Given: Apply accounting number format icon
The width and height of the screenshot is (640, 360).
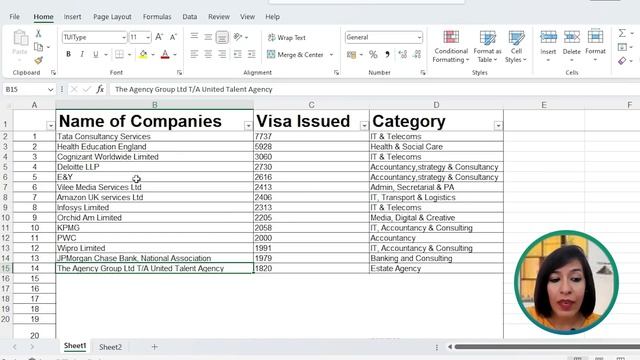Looking at the screenshot, I should tap(351, 54).
